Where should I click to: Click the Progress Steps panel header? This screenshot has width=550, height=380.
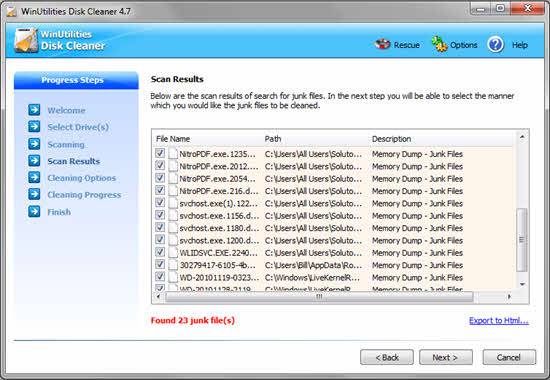point(76,80)
